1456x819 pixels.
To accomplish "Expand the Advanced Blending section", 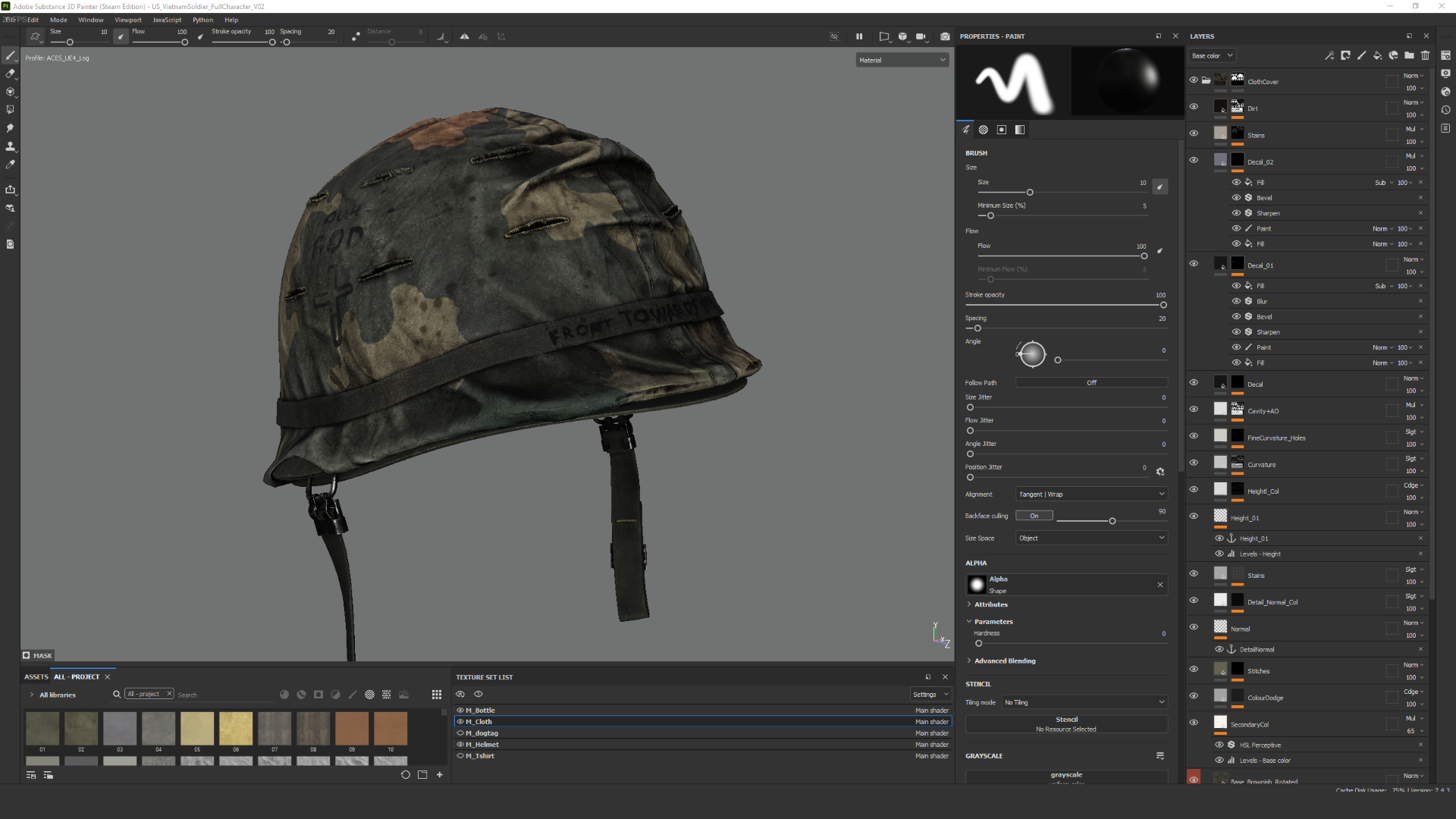I will click(1004, 661).
